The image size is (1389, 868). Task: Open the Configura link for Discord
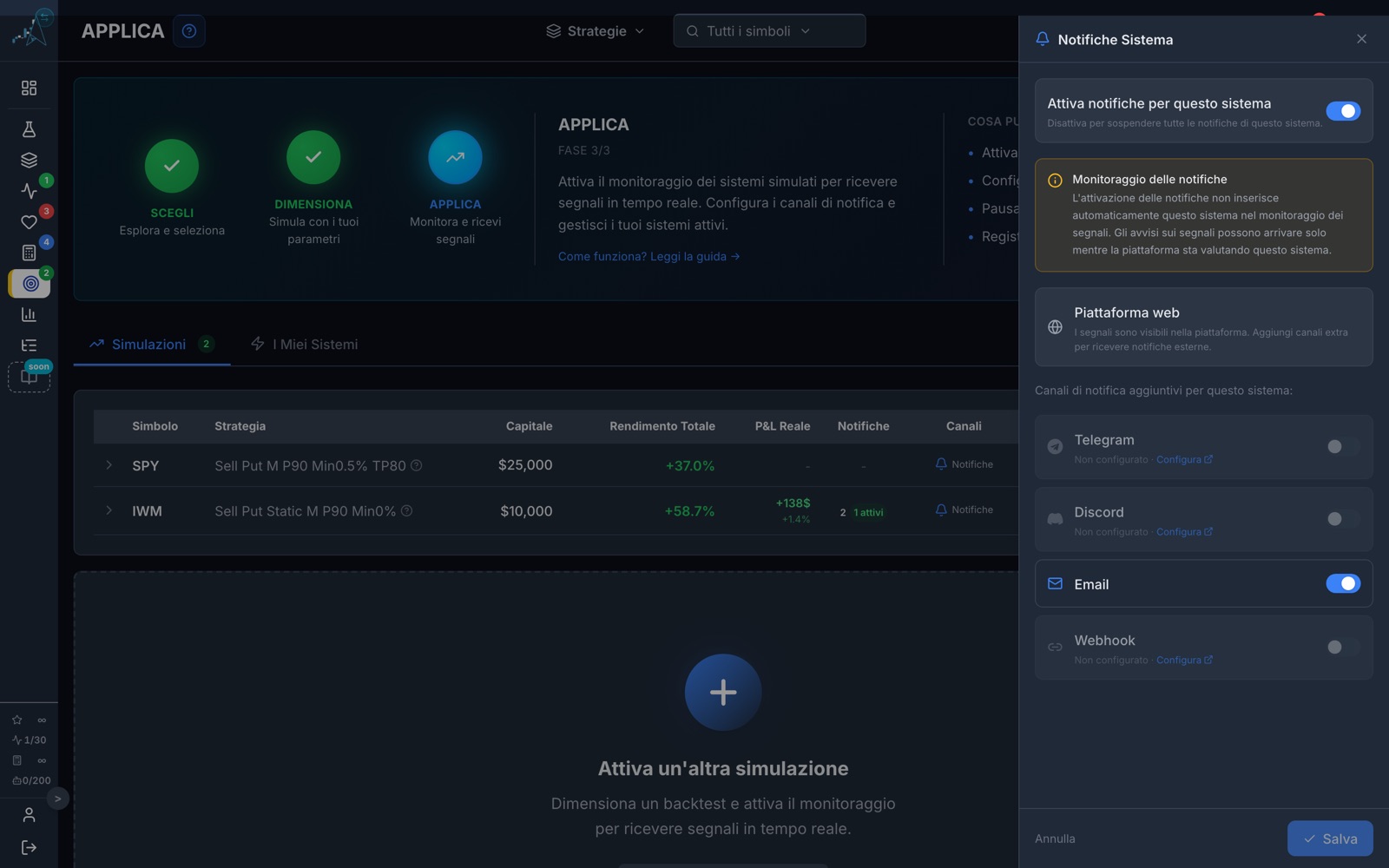(1184, 531)
